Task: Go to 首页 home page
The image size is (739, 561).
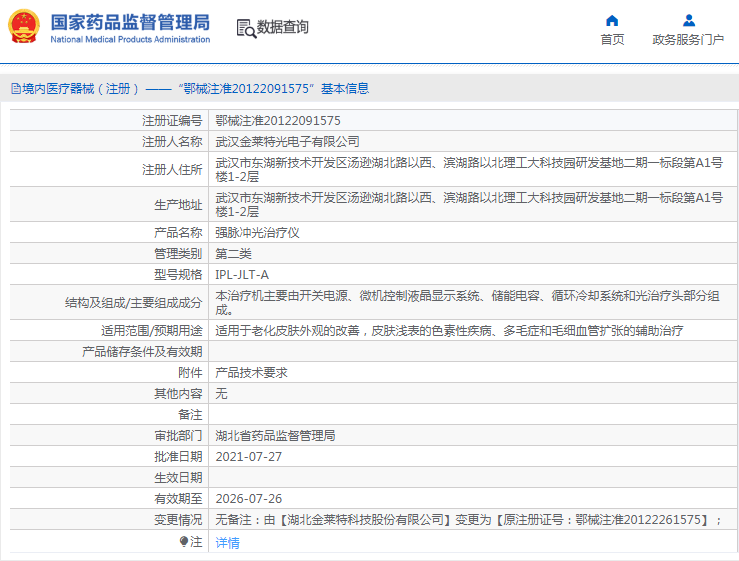Action: [x=612, y=40]
